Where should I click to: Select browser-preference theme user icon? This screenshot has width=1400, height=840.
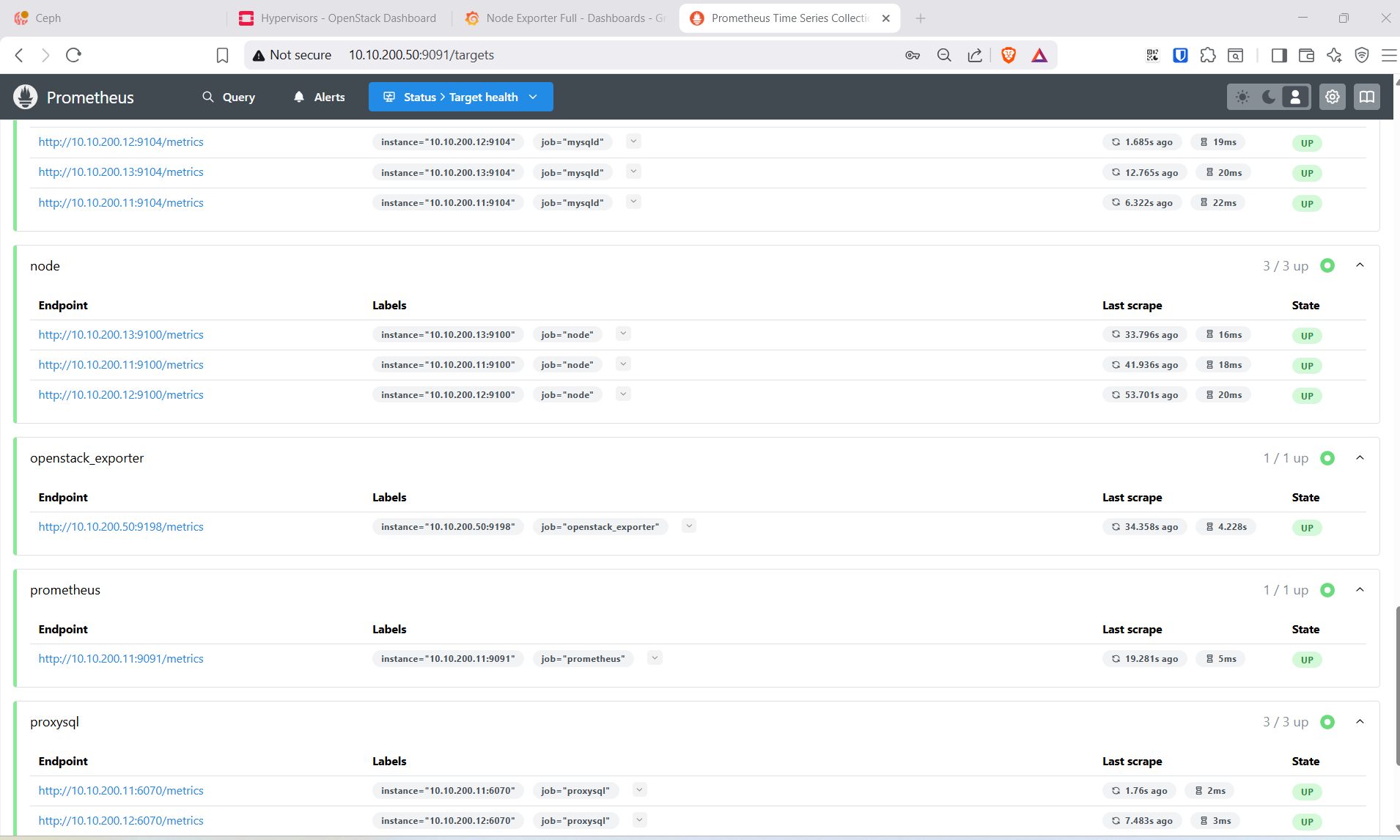1295,97
